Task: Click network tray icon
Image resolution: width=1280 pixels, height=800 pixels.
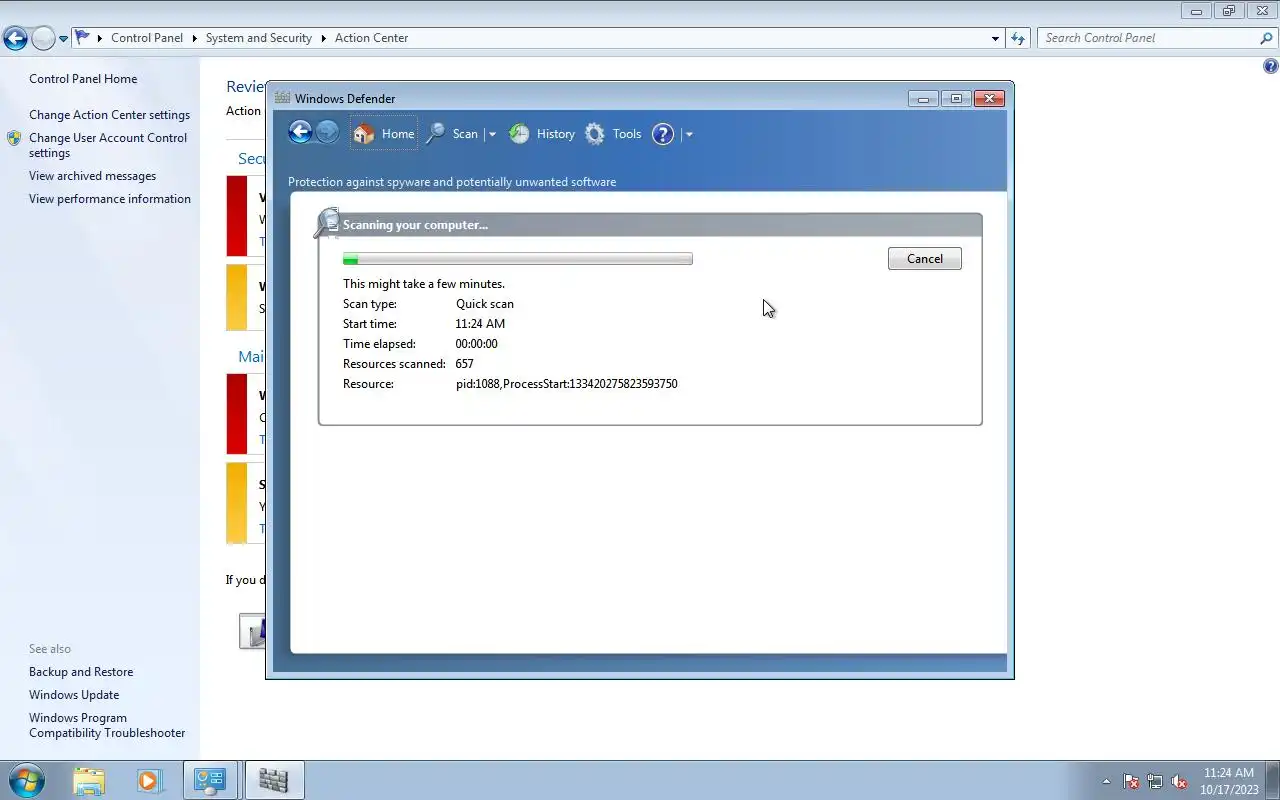Action: 1155,781
